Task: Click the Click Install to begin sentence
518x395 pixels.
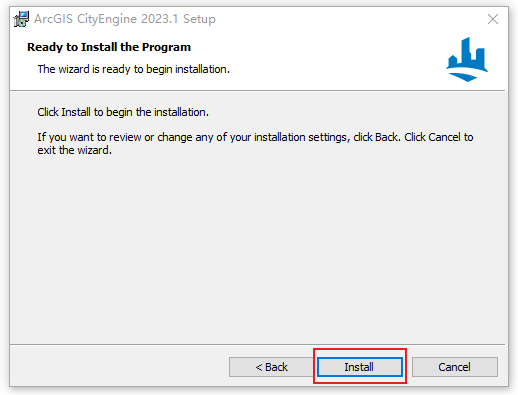Action: [x=123, y=112]
